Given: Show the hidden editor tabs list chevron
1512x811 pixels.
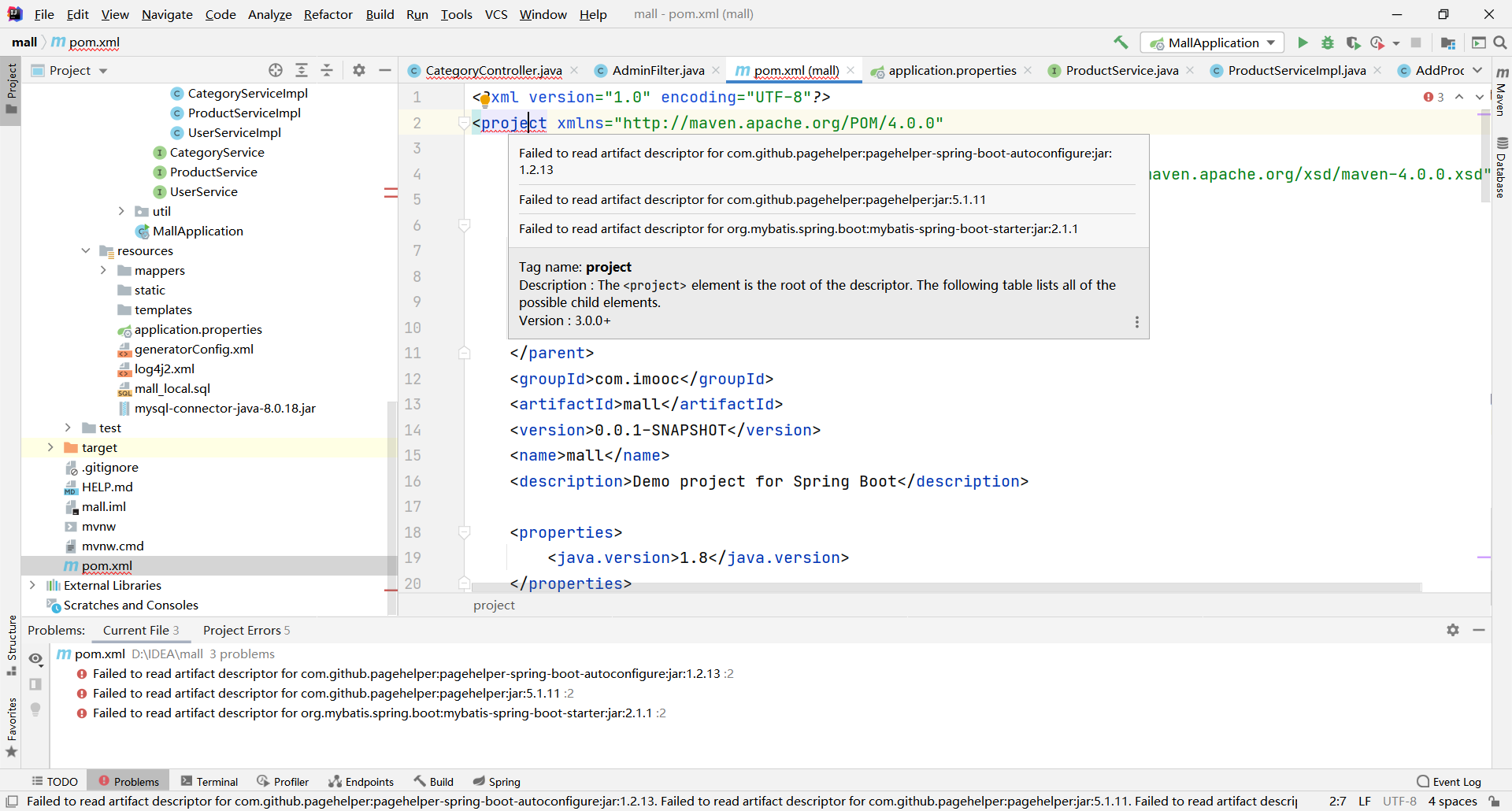Looking at the screenshot, I should point(1477,70).
